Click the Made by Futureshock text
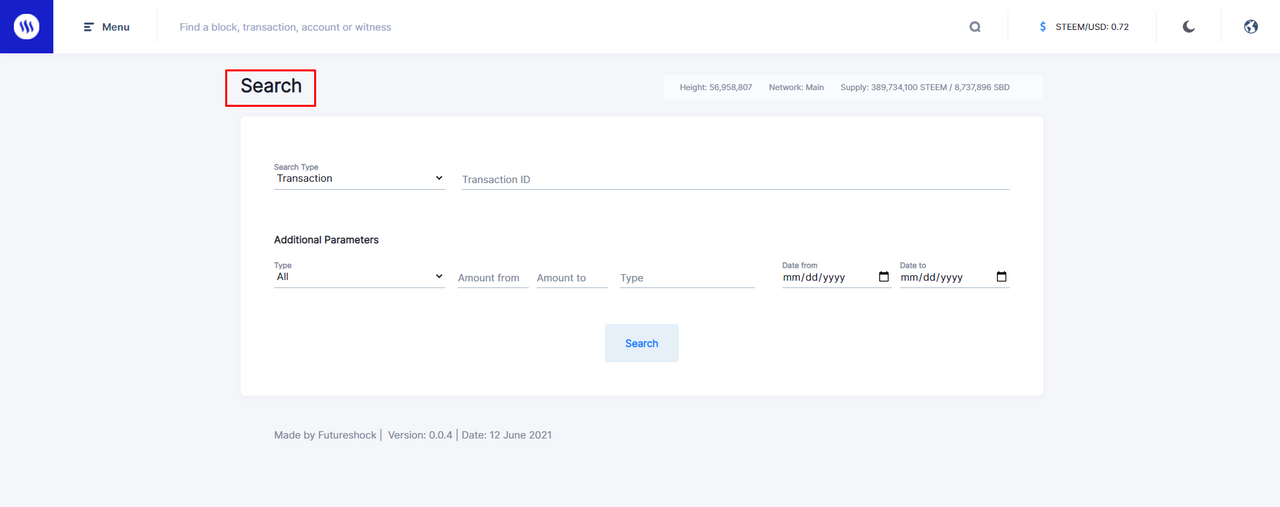 click(x=325, y=435)
